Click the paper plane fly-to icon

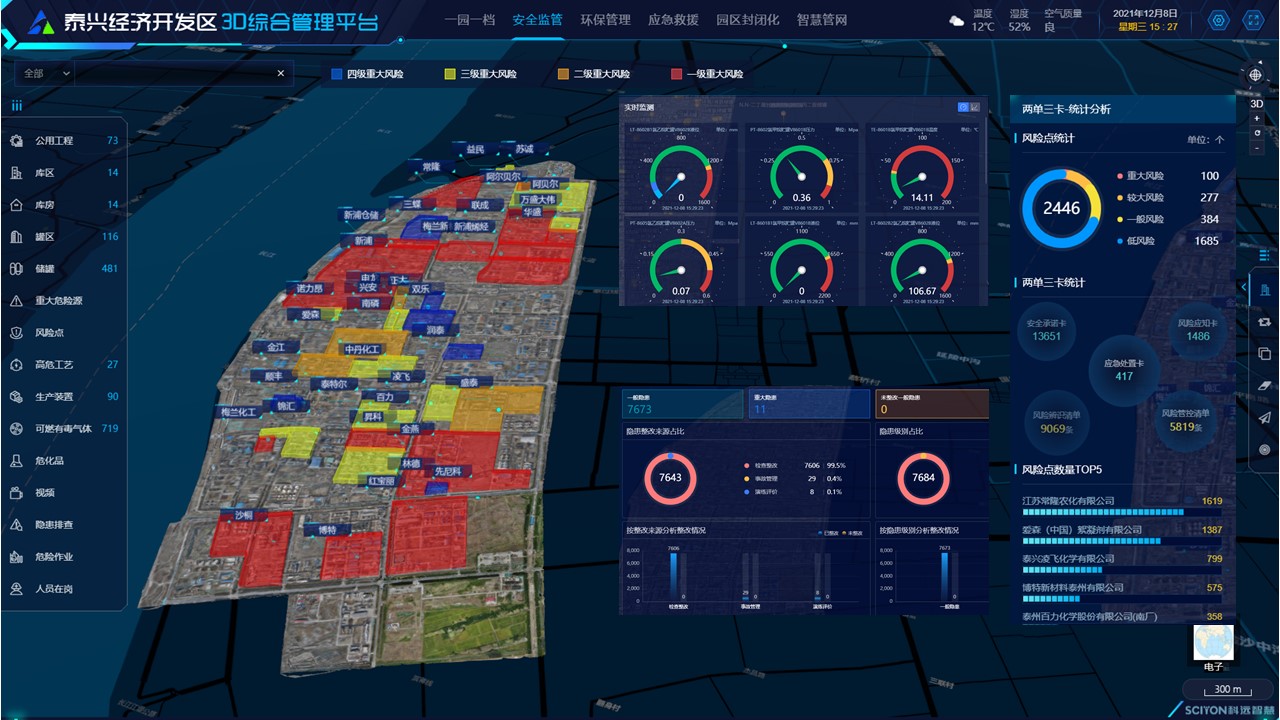click(1264, 418)
